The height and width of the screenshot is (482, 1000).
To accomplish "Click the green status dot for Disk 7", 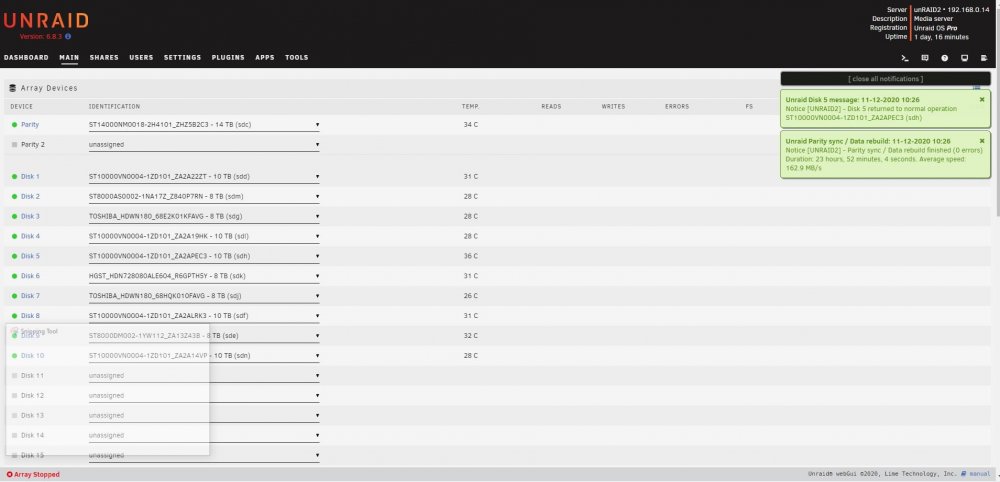I will coord(15,296).
